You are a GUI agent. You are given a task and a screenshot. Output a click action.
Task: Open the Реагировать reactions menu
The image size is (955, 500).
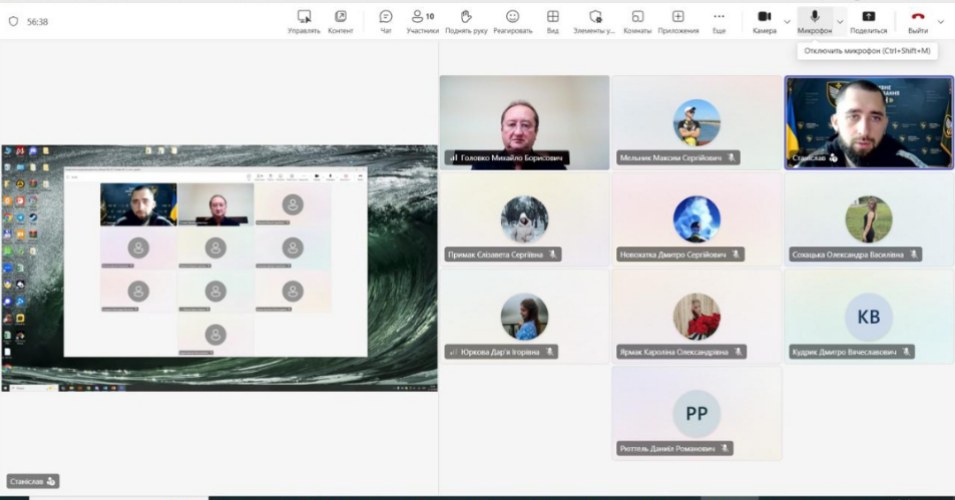(513, 22)
